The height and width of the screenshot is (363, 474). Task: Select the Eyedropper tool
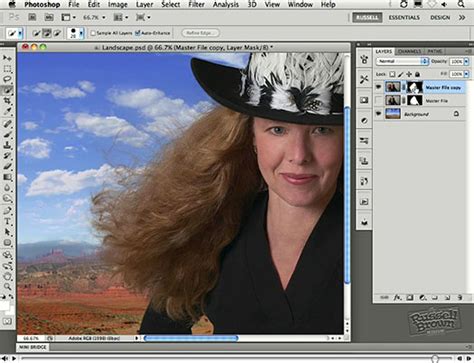coord(7,111)
